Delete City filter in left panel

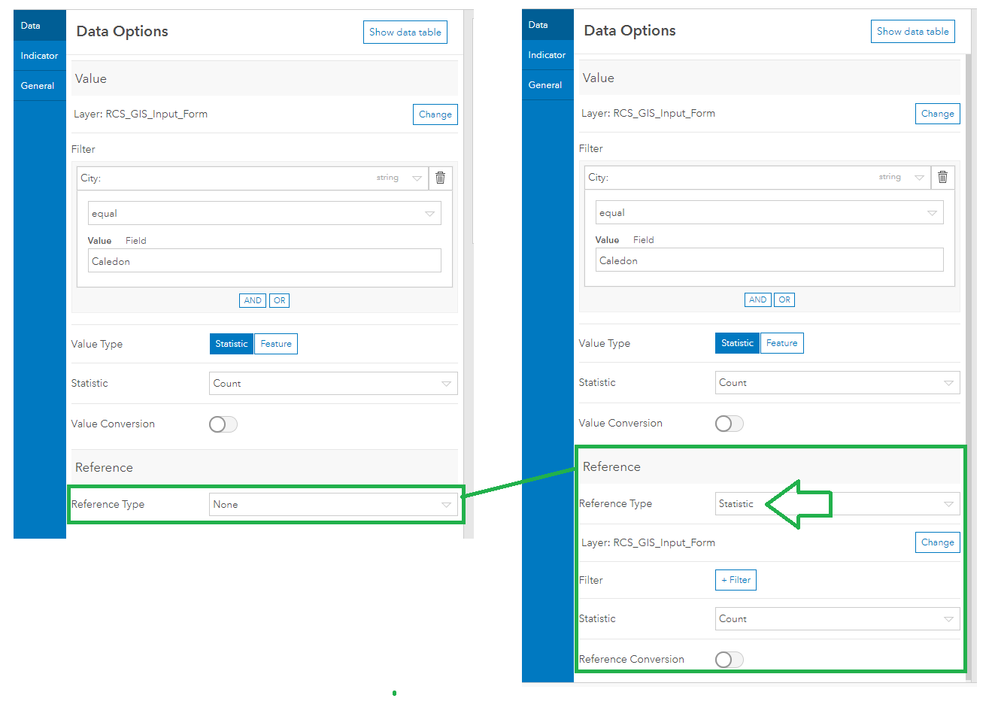click(440, 178)
